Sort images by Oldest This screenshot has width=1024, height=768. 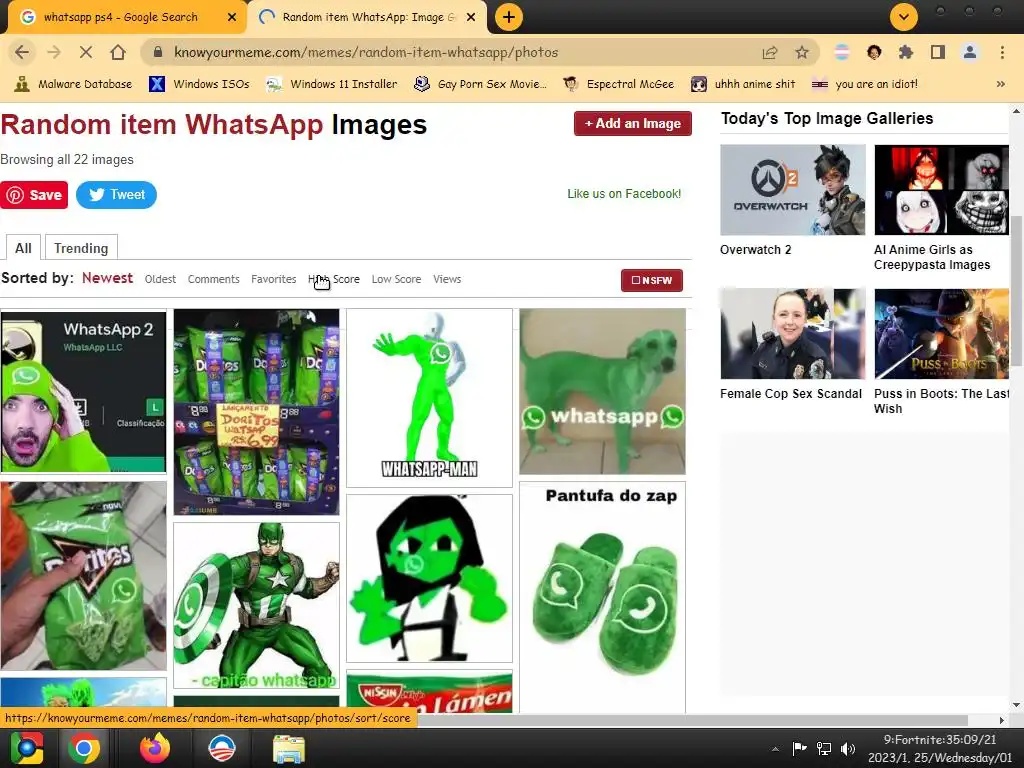(160, 279)
